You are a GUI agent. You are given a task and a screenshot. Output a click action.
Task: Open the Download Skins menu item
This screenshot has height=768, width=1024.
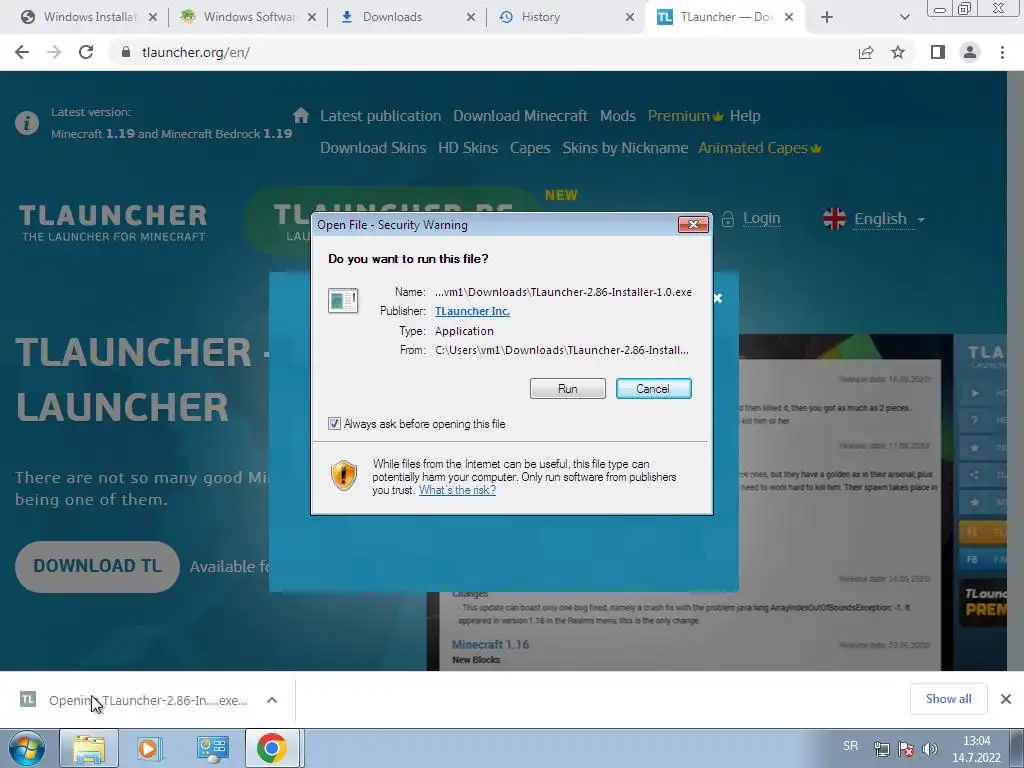pos(373,148)
